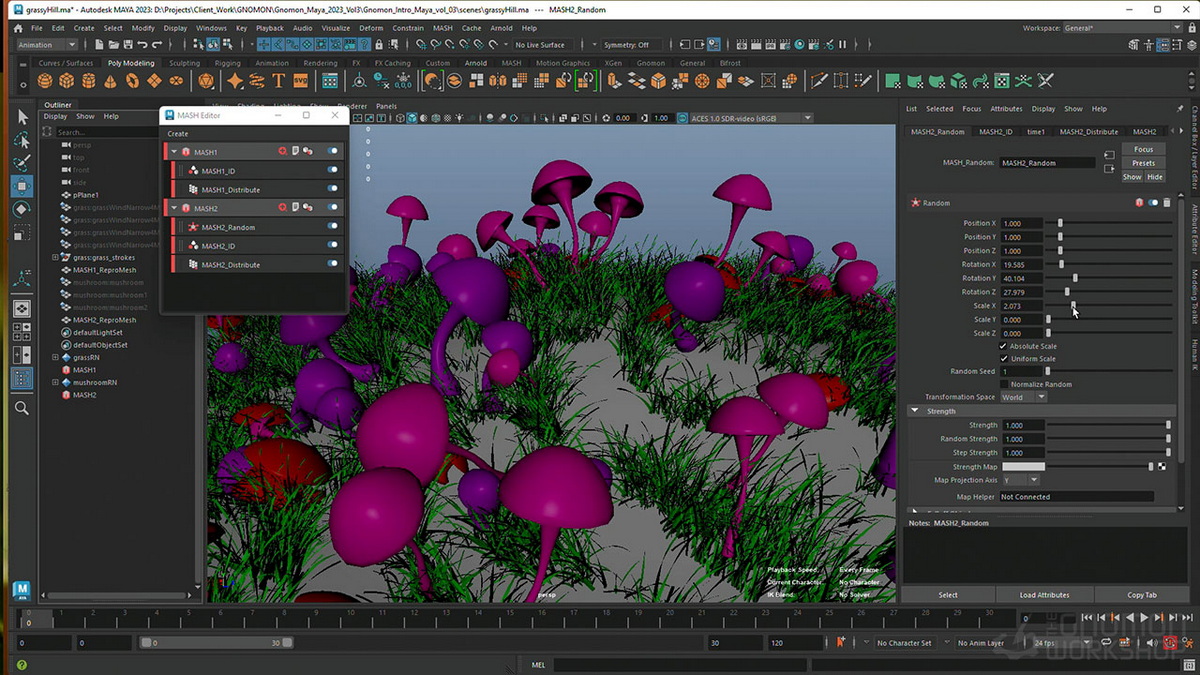Select the arrow Select tool in toolbox
Image resolution: width=1200 pixels, height=675 pixels.
[x=22, y=117]
